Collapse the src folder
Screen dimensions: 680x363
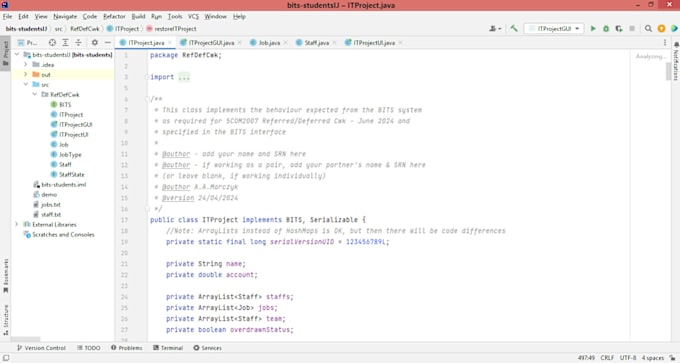[26, 85]
